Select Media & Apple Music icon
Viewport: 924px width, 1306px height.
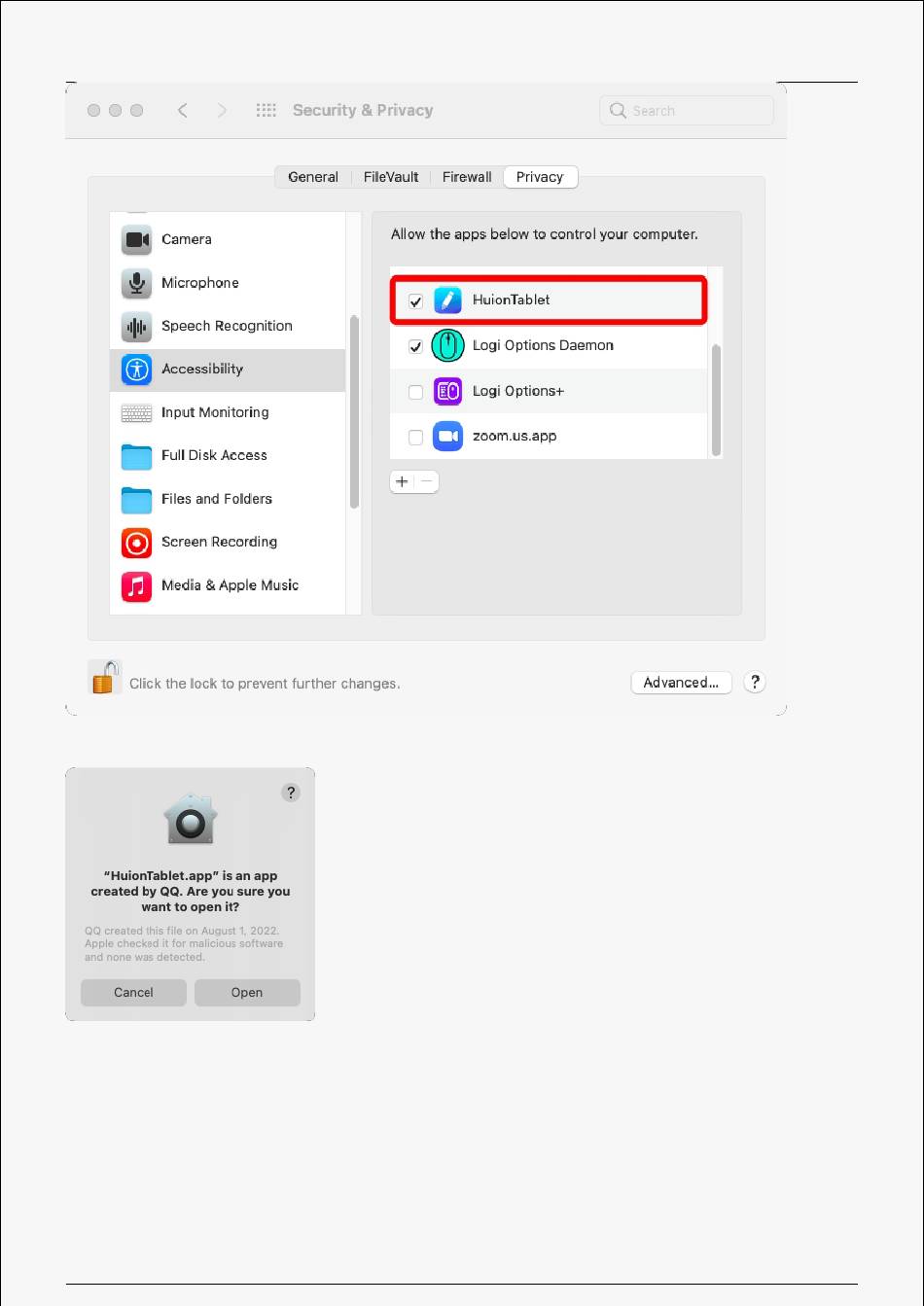tap(136, 585)
